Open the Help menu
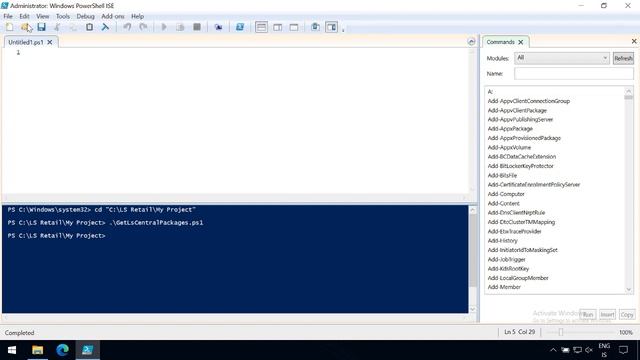 pyautogui.click(x=138, y=16)
